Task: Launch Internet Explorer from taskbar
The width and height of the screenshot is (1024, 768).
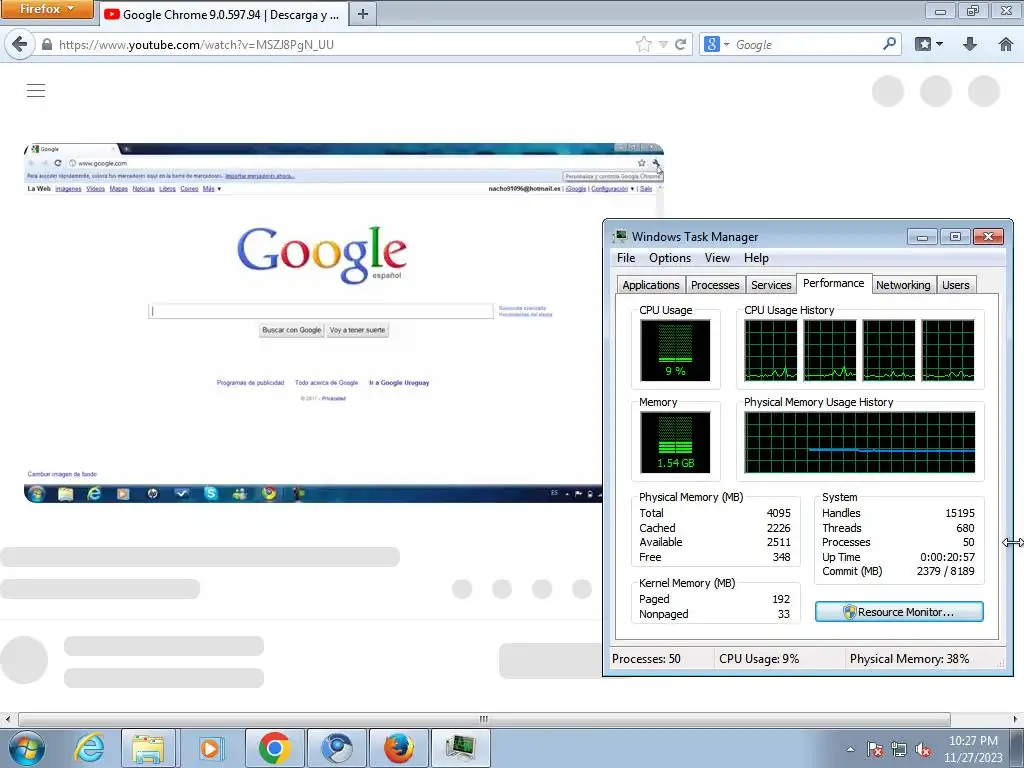Action: click(88, 748)
